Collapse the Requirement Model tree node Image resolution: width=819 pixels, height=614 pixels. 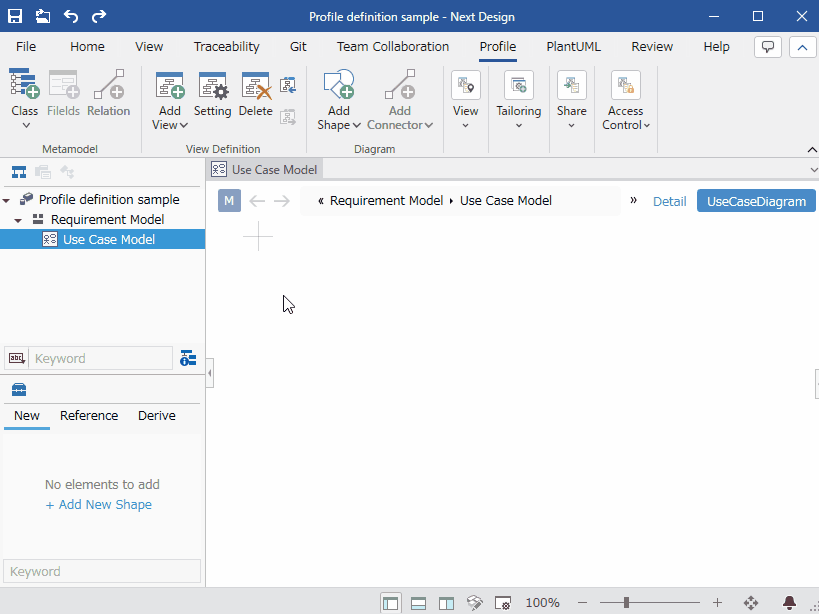[18, 220]
